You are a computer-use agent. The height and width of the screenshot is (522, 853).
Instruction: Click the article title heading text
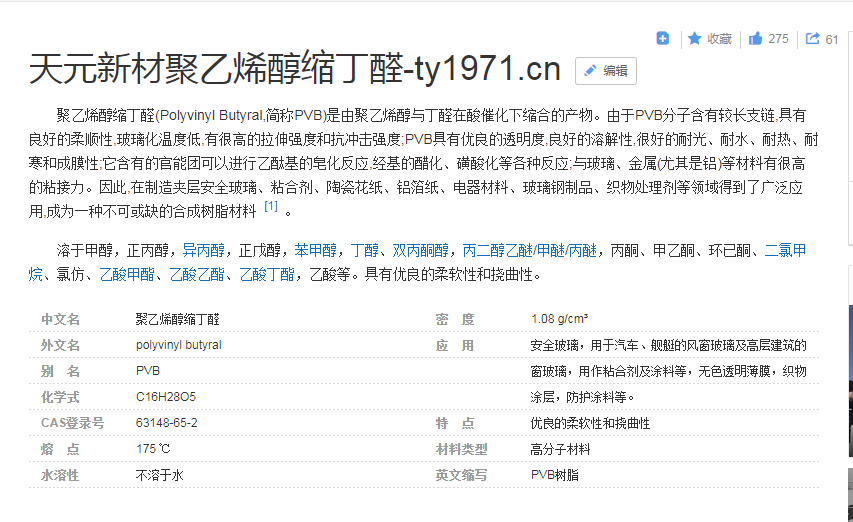(295, 69)
